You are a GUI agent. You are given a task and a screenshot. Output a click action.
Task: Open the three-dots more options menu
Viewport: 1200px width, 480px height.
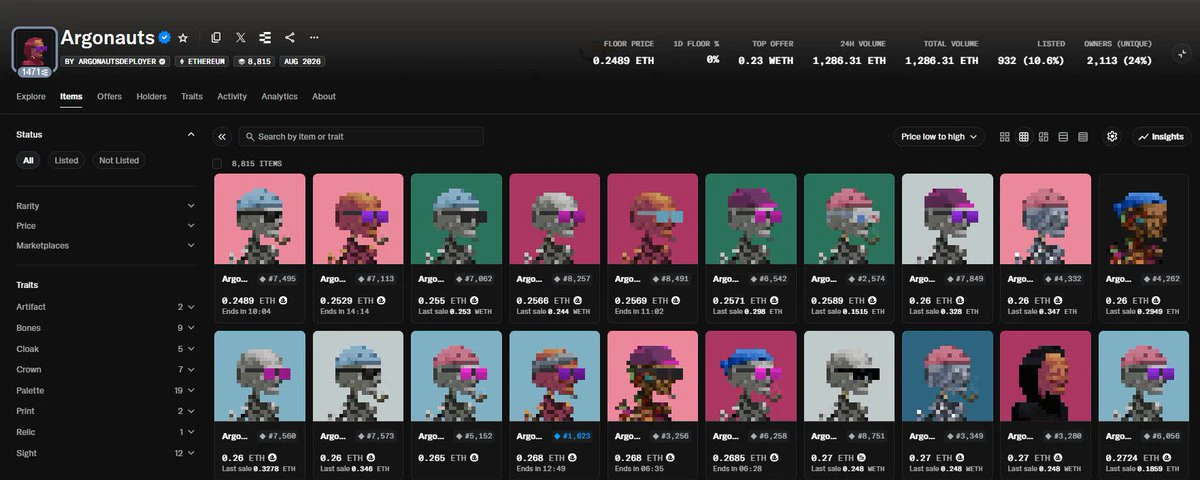pos(315,38)
